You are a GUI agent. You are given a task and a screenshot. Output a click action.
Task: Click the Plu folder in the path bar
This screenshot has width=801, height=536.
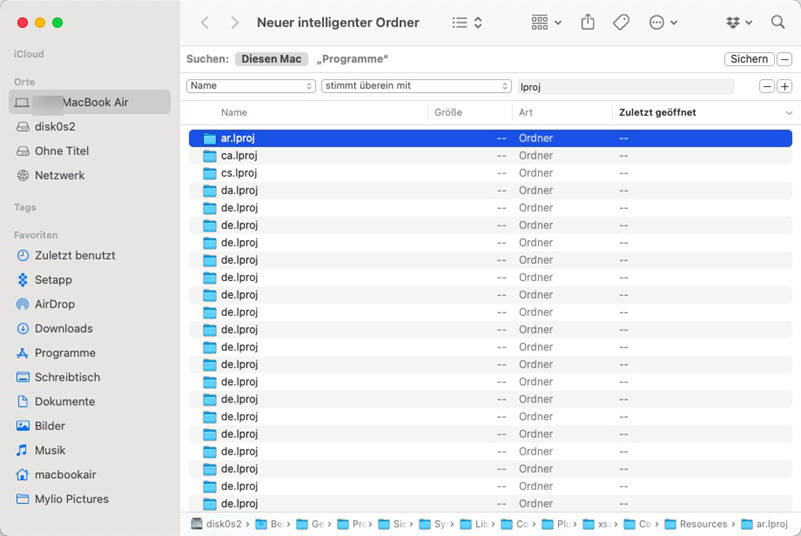coord(556,524)
